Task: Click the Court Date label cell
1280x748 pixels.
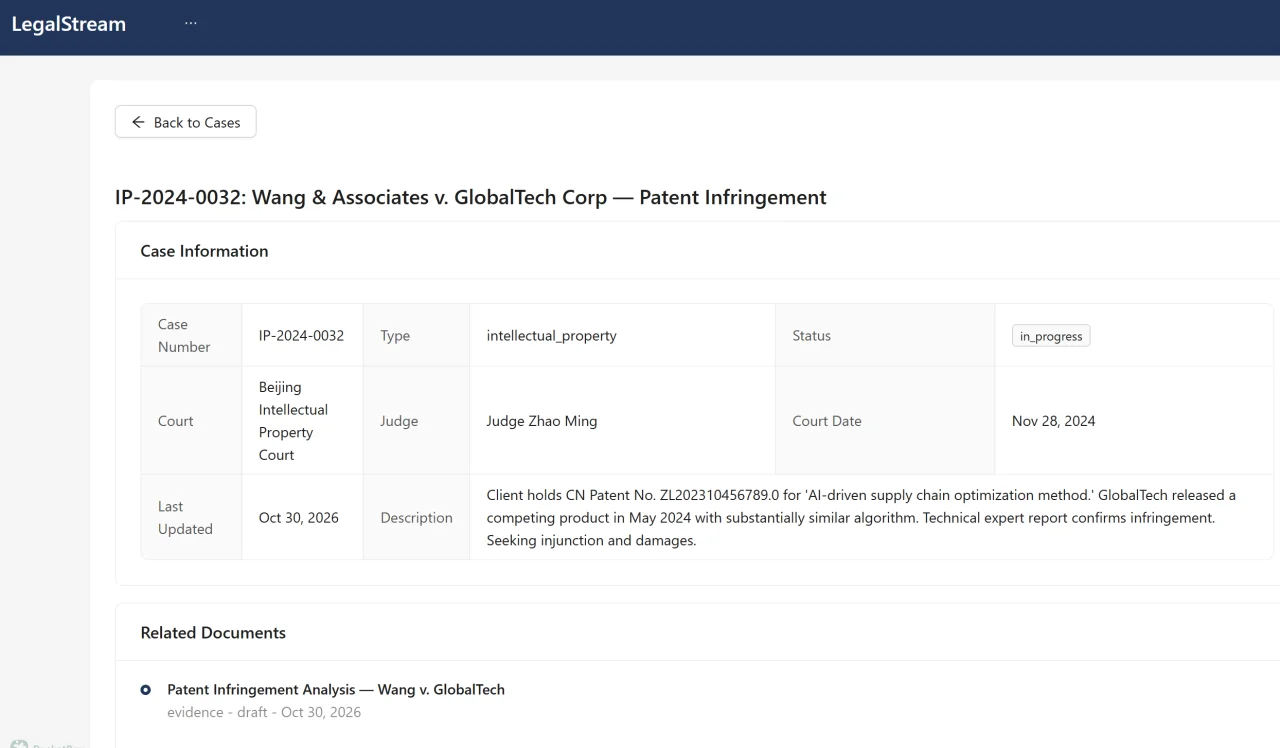Action: [x=885, y=421]
